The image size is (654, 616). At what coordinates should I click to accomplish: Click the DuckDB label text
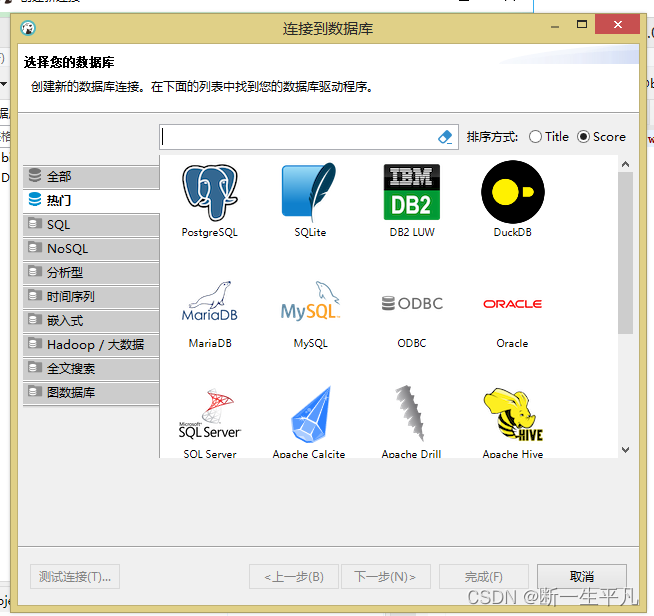tap(513, 232)
